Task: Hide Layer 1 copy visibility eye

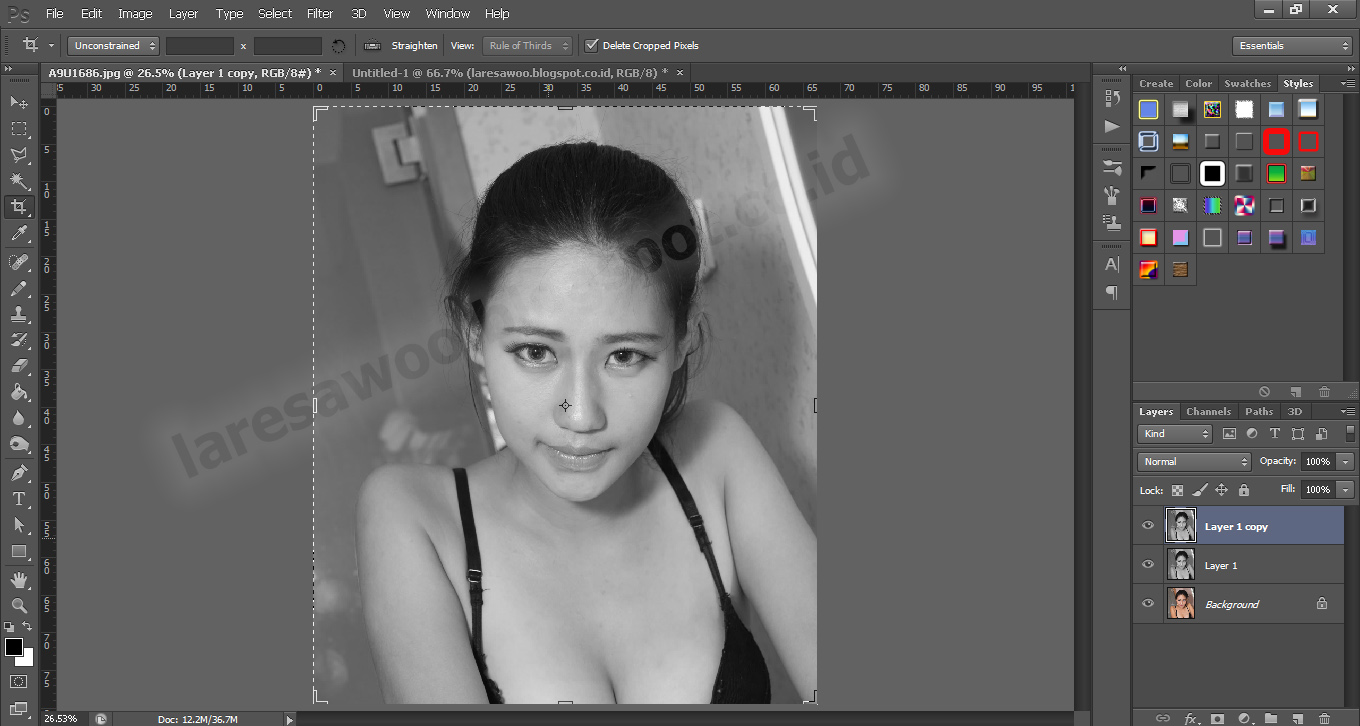Action: [x=1148, y=526]
